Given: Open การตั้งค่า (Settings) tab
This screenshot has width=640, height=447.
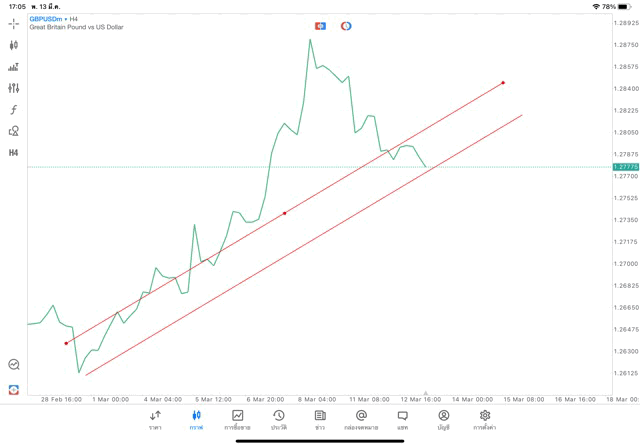Looking at the screenshot, I should [485, 420].
